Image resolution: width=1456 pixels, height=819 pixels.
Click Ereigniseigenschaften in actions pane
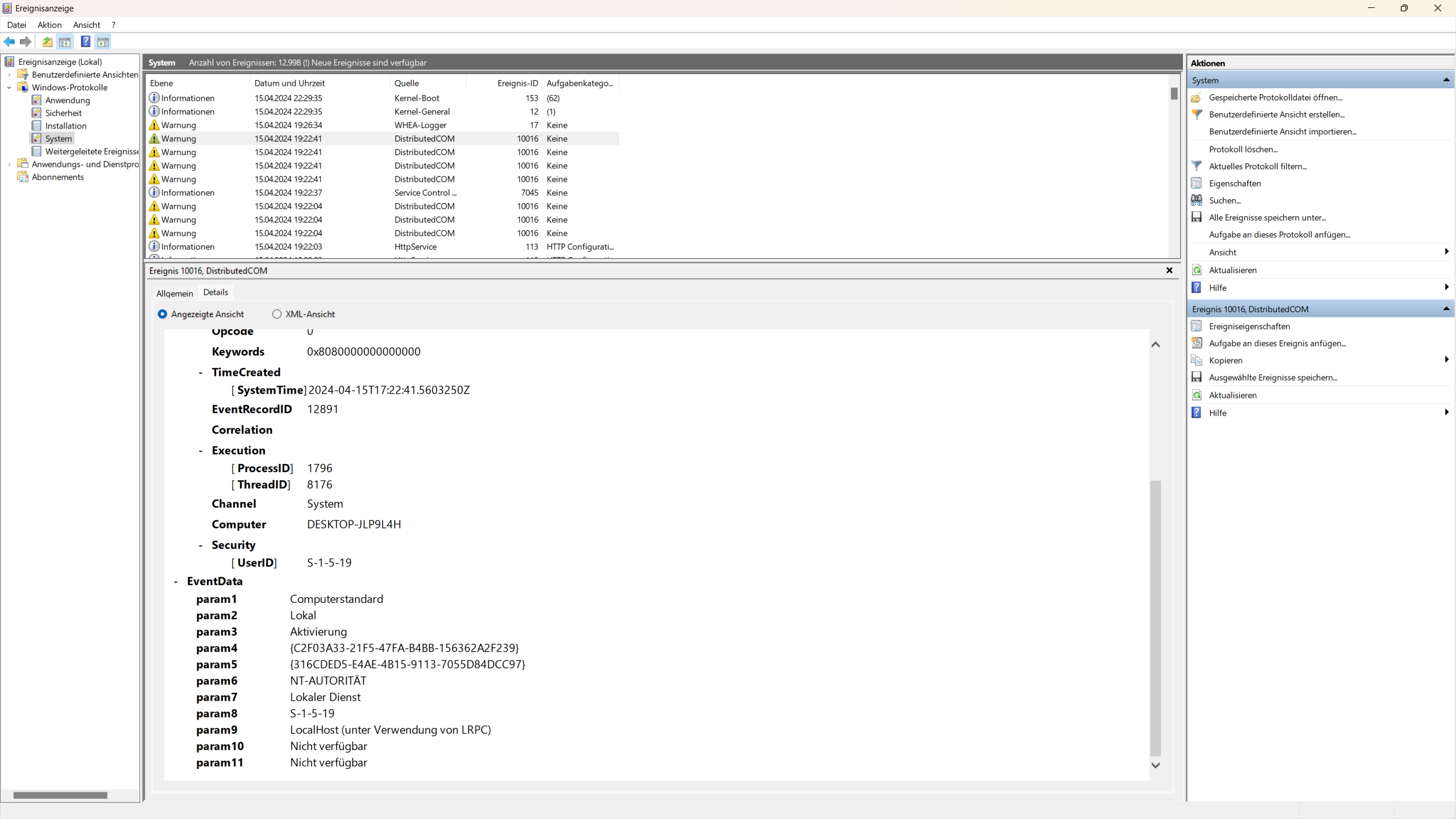(x=1249, y=326)
